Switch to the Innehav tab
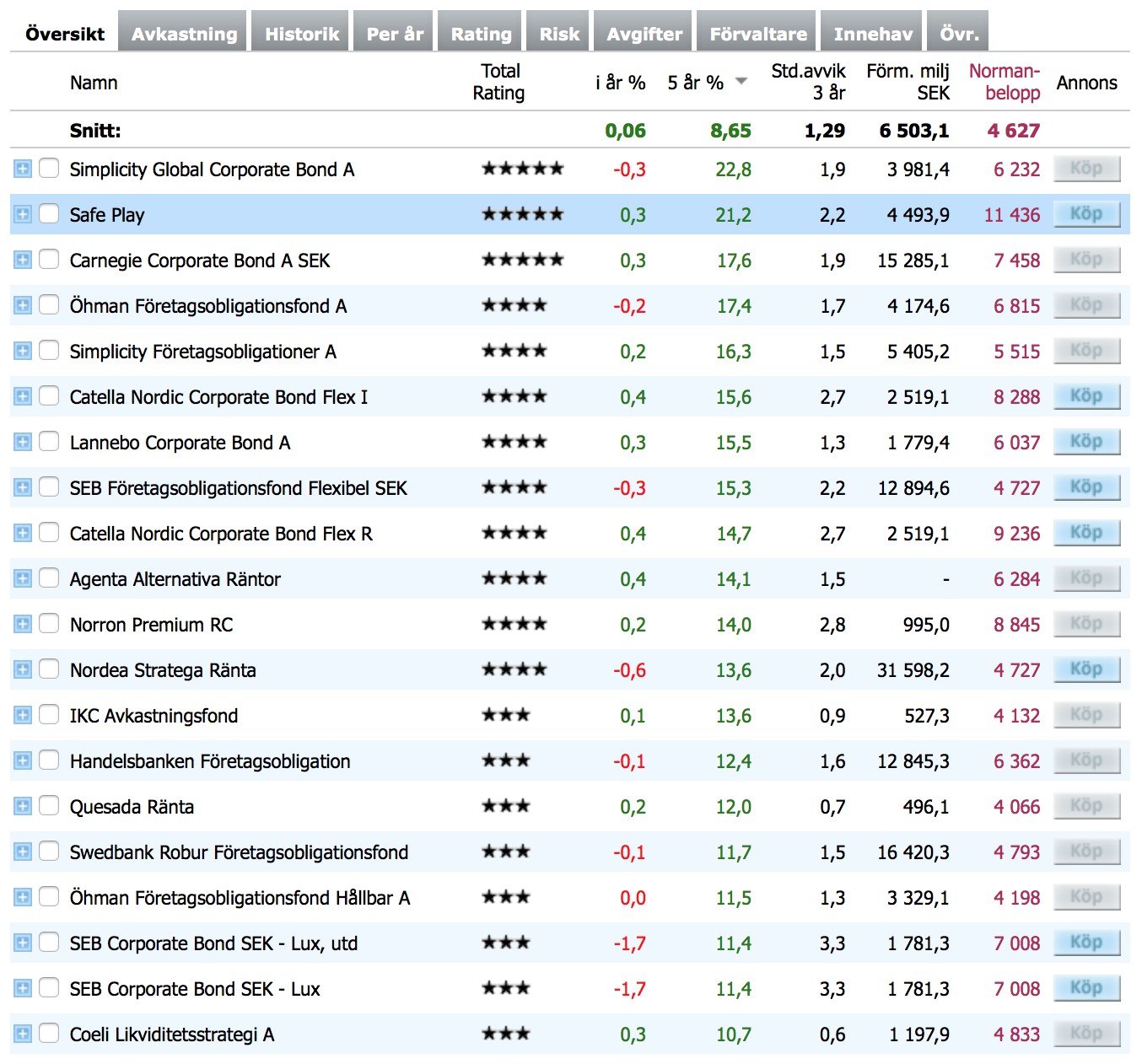 (872, 32)
